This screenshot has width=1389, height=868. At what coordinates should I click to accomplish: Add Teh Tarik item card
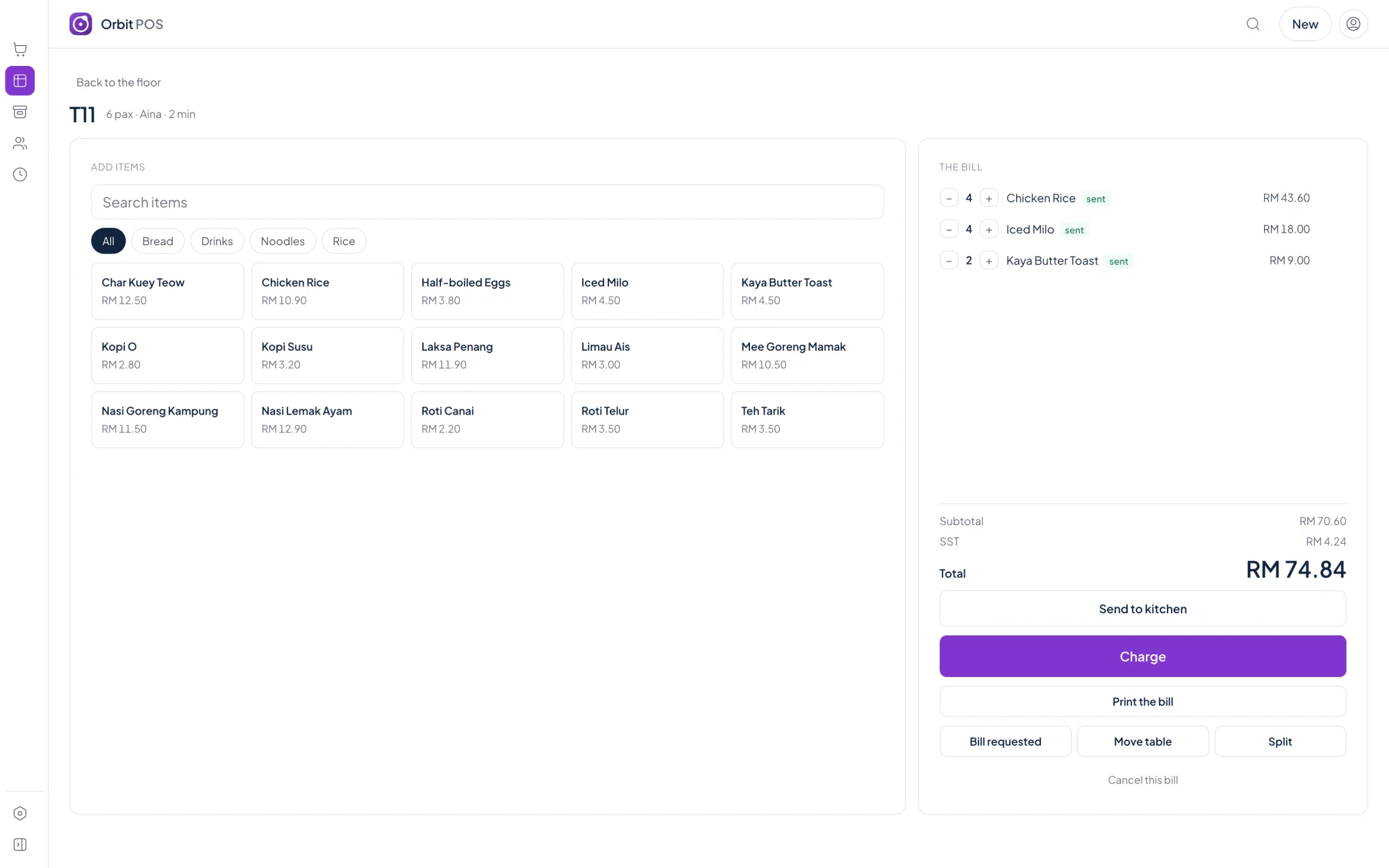tap(807, 419)
